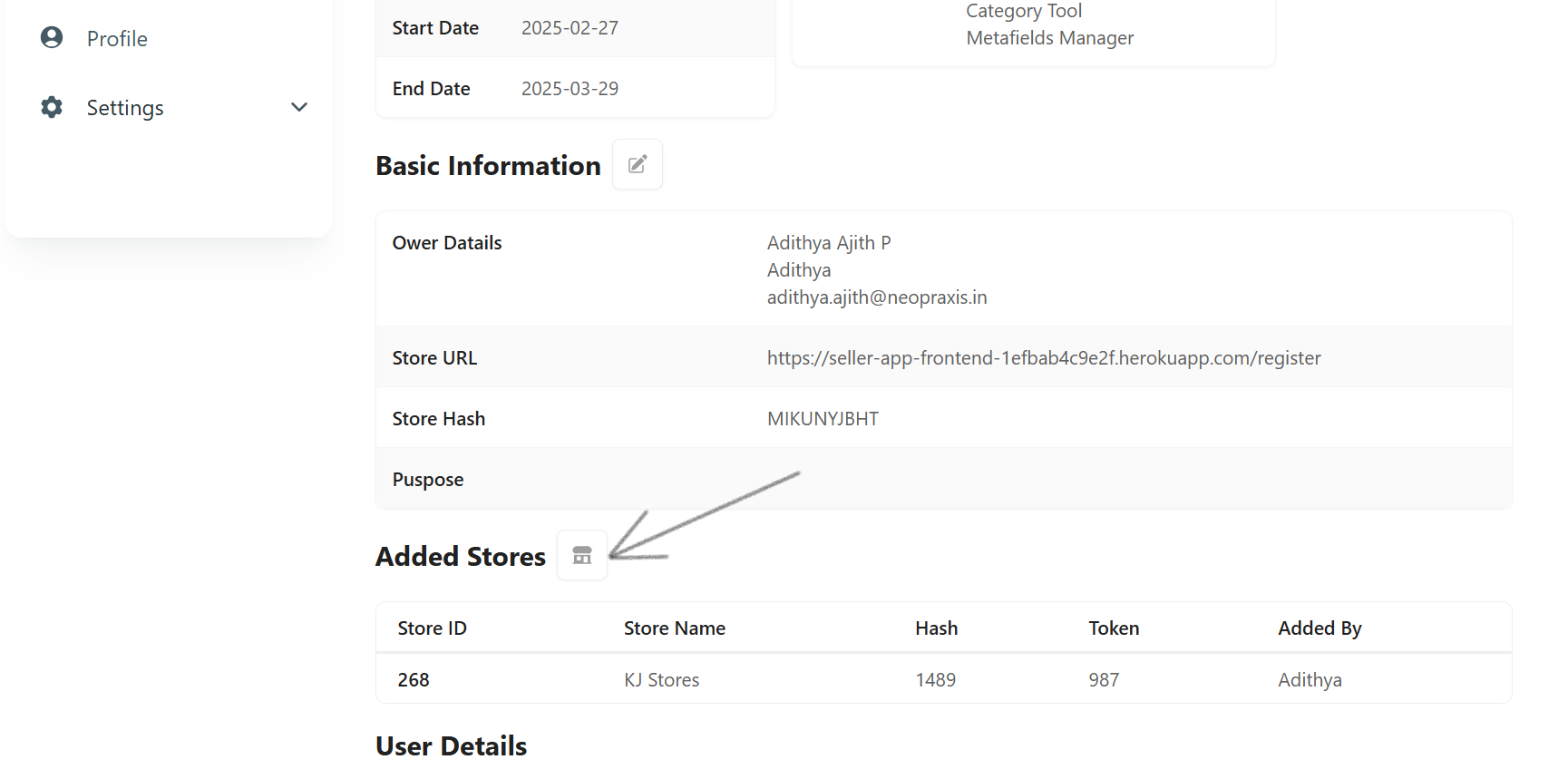Click the Metafields Manager text
The height and width of the screenshot is (779, 1568).
[1049, 38]
